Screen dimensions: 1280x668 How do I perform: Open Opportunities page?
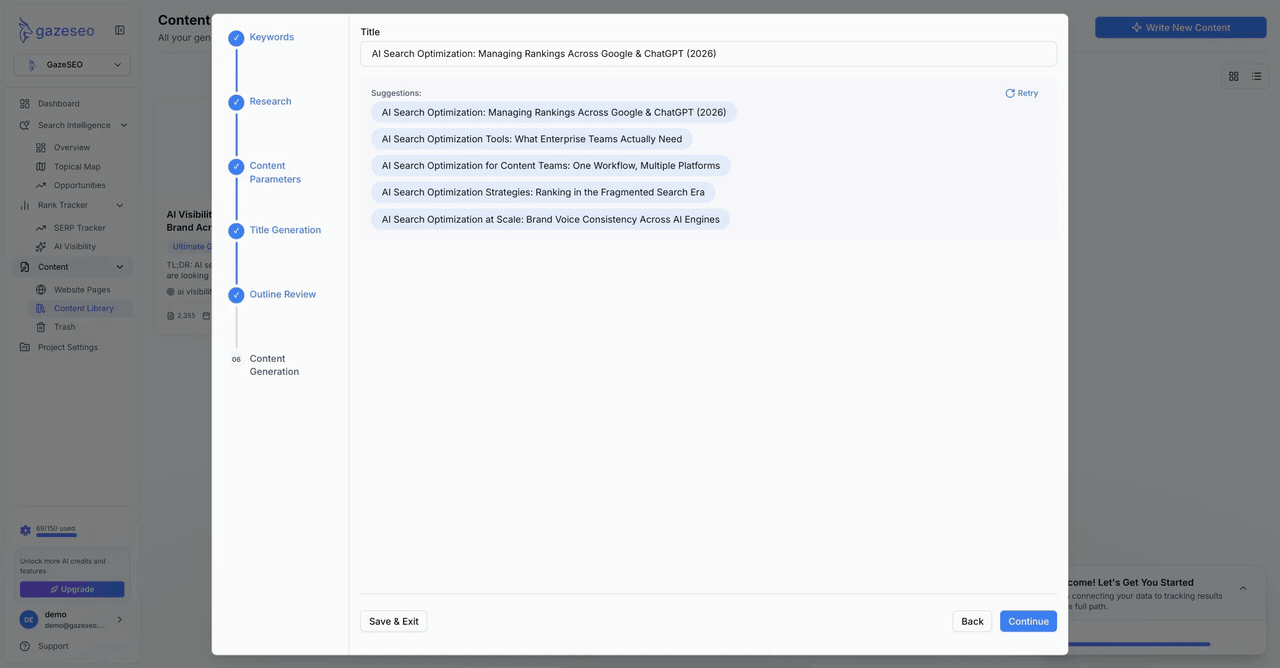tap(80, 185)
